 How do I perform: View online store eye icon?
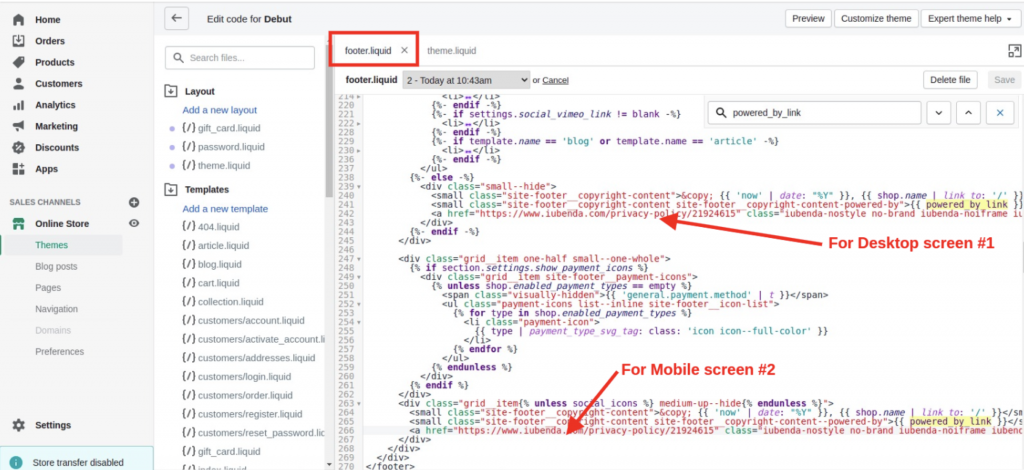tap(134, 223)
